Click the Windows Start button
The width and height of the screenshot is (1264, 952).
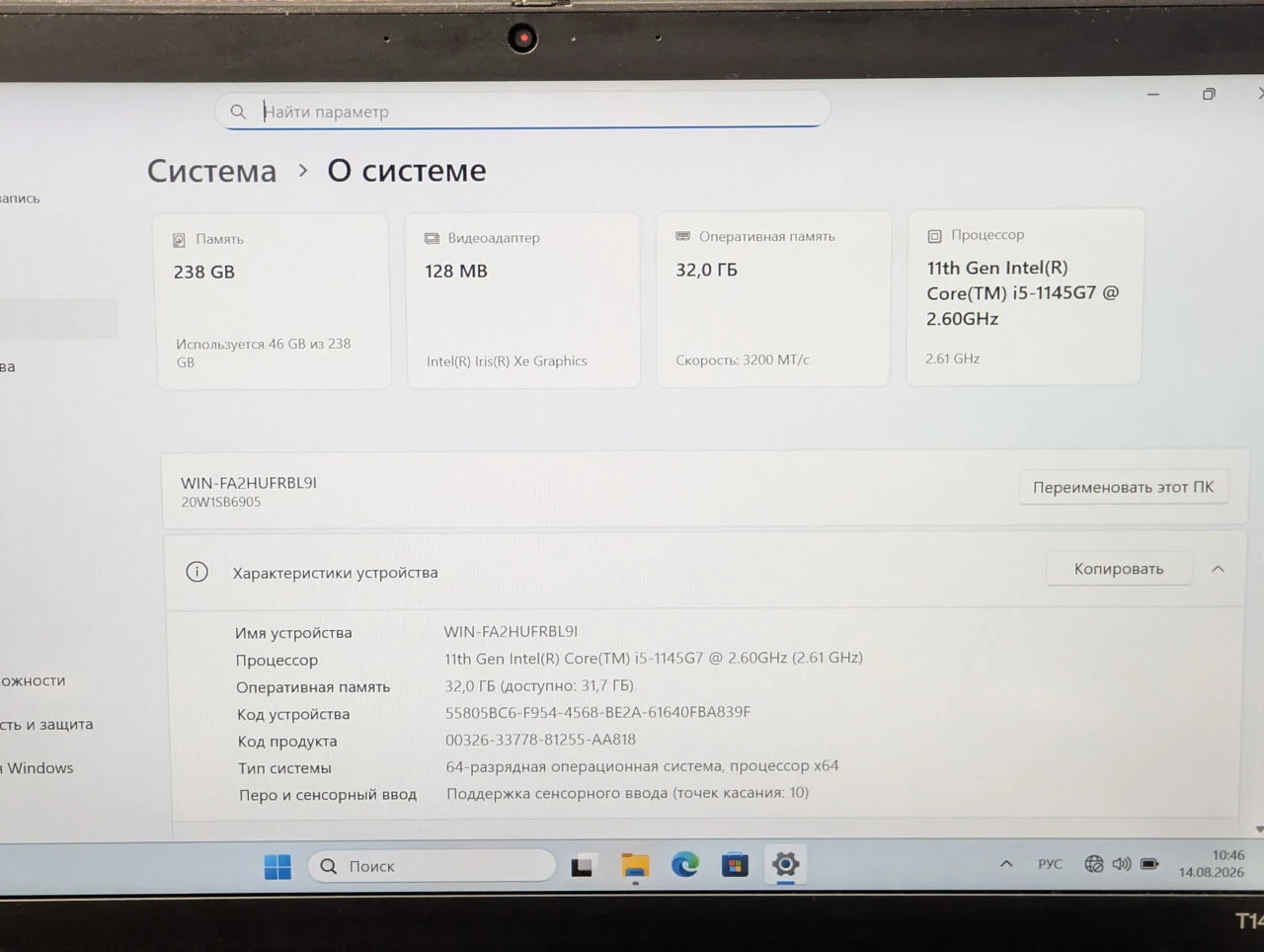click(x=277, y=866)
